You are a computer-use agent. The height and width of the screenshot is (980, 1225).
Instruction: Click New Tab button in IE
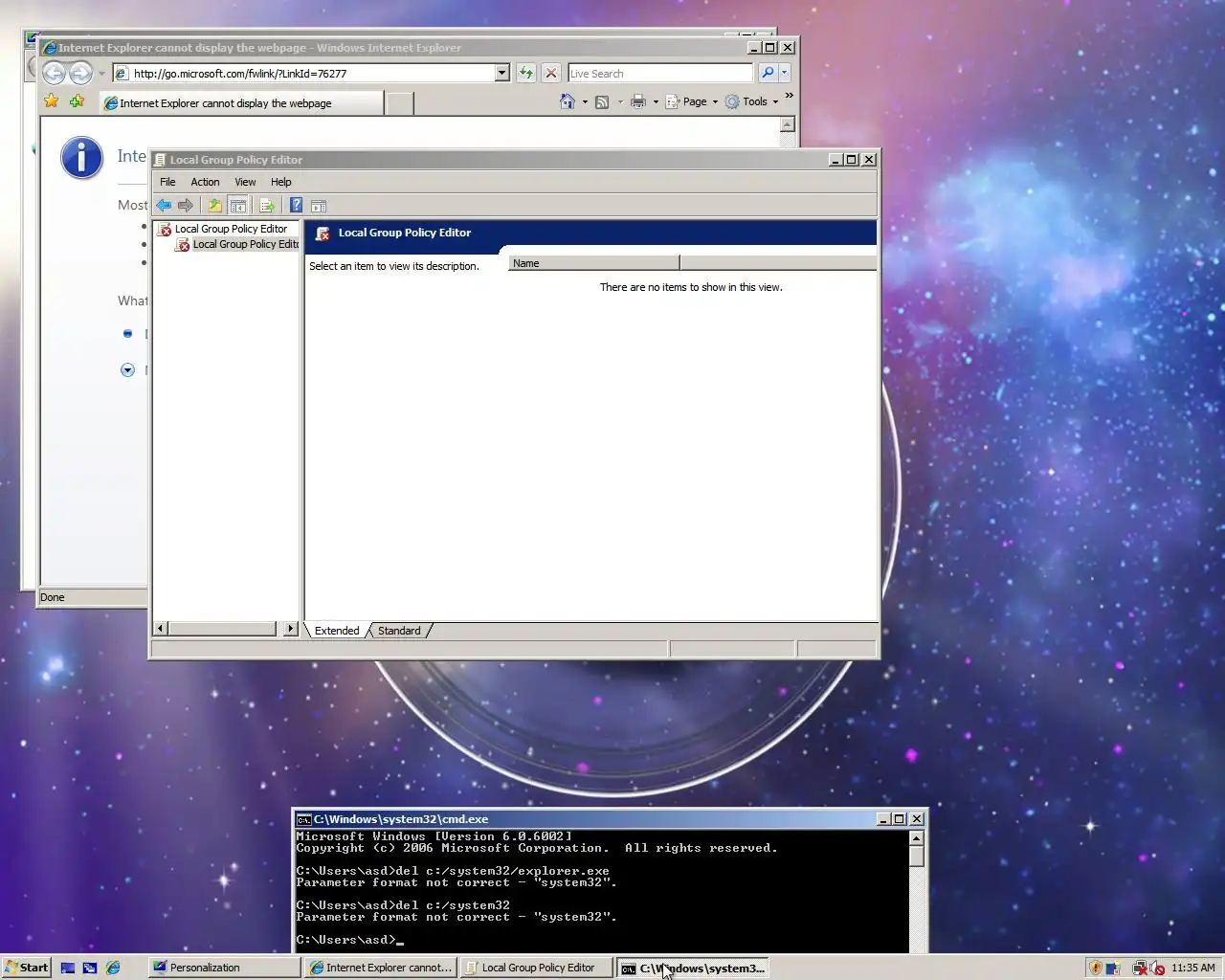(400, 103)
